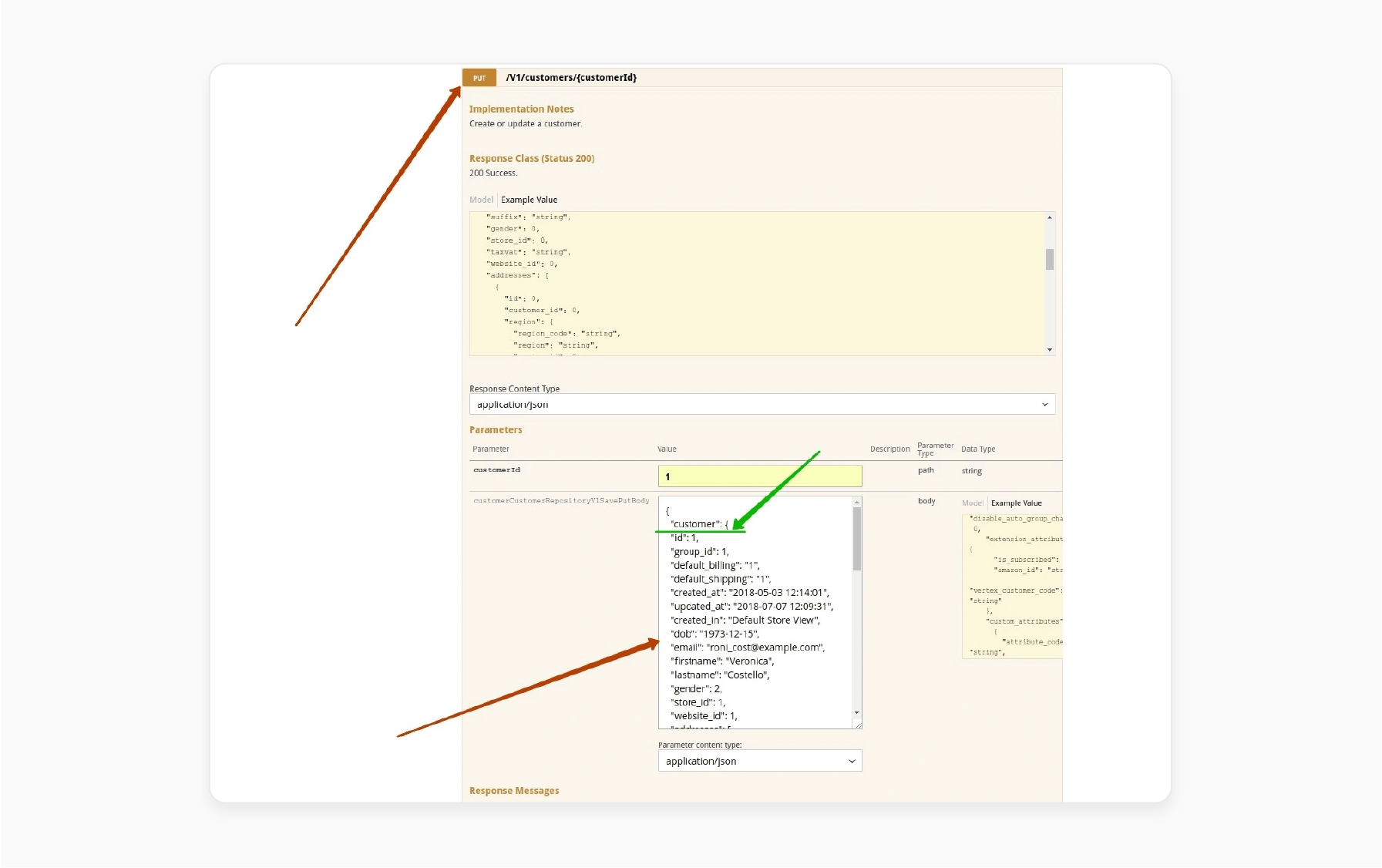Click the "body" parameter type cell
1382x868 pixels.
pyautogui.click(x=926, y=501)
